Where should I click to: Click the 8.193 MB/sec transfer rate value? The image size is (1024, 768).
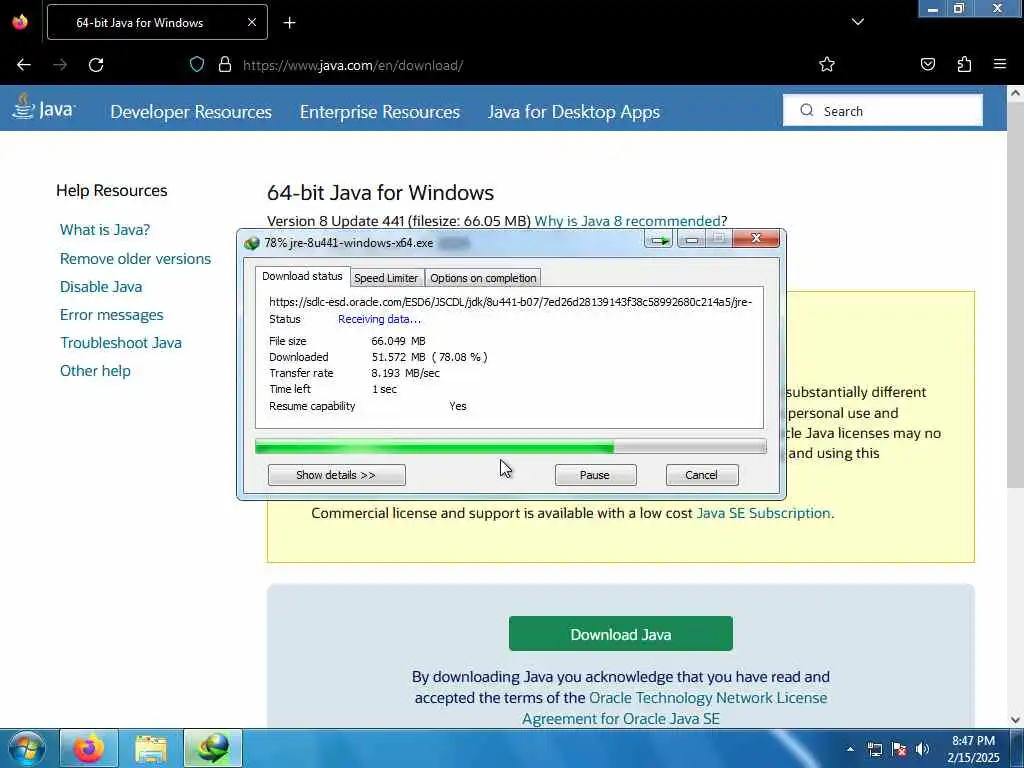pos(406,373)
